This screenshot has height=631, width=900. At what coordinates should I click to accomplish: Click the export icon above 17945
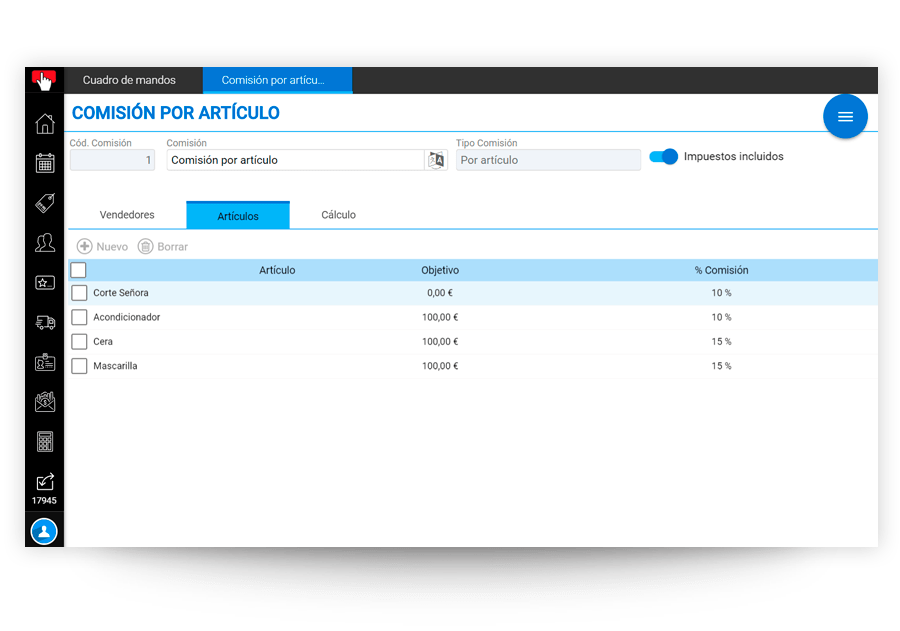tap(45, 482)
